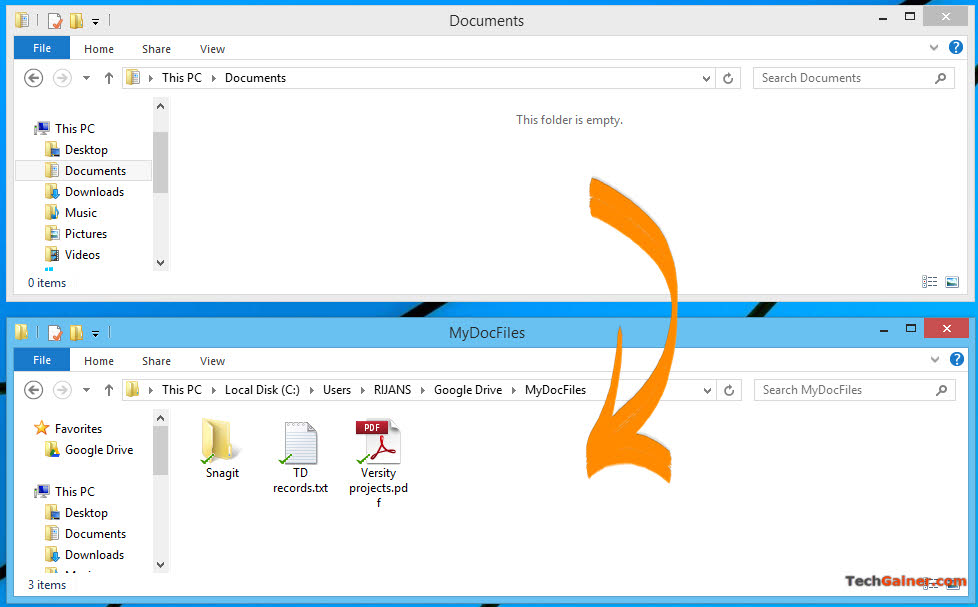Click the Properties icon in the Documents title bar
Viewport: 978px width, 607px height.
pyautogui.click(x=55, y=20)
